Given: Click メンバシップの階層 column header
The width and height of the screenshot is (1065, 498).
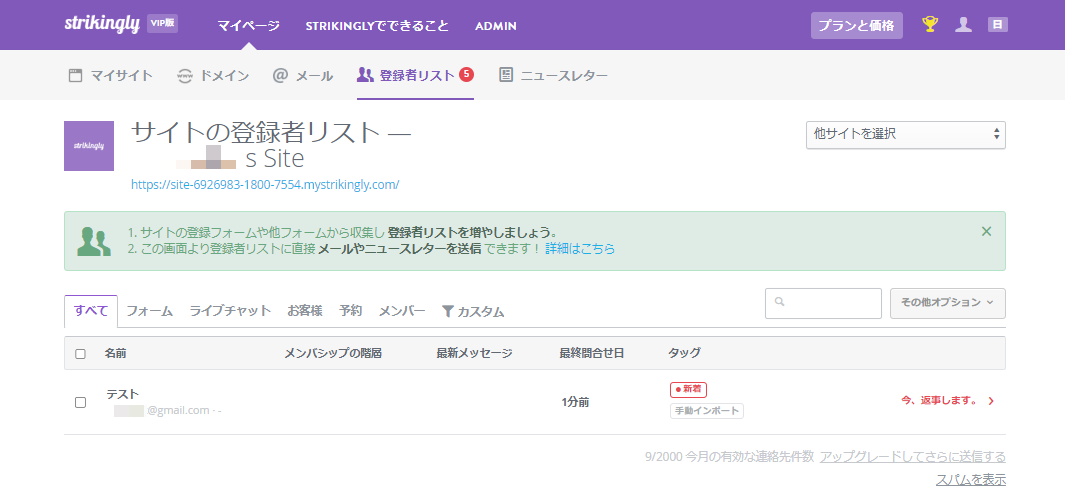Looking at the screenshot, I should pos(333,353).
